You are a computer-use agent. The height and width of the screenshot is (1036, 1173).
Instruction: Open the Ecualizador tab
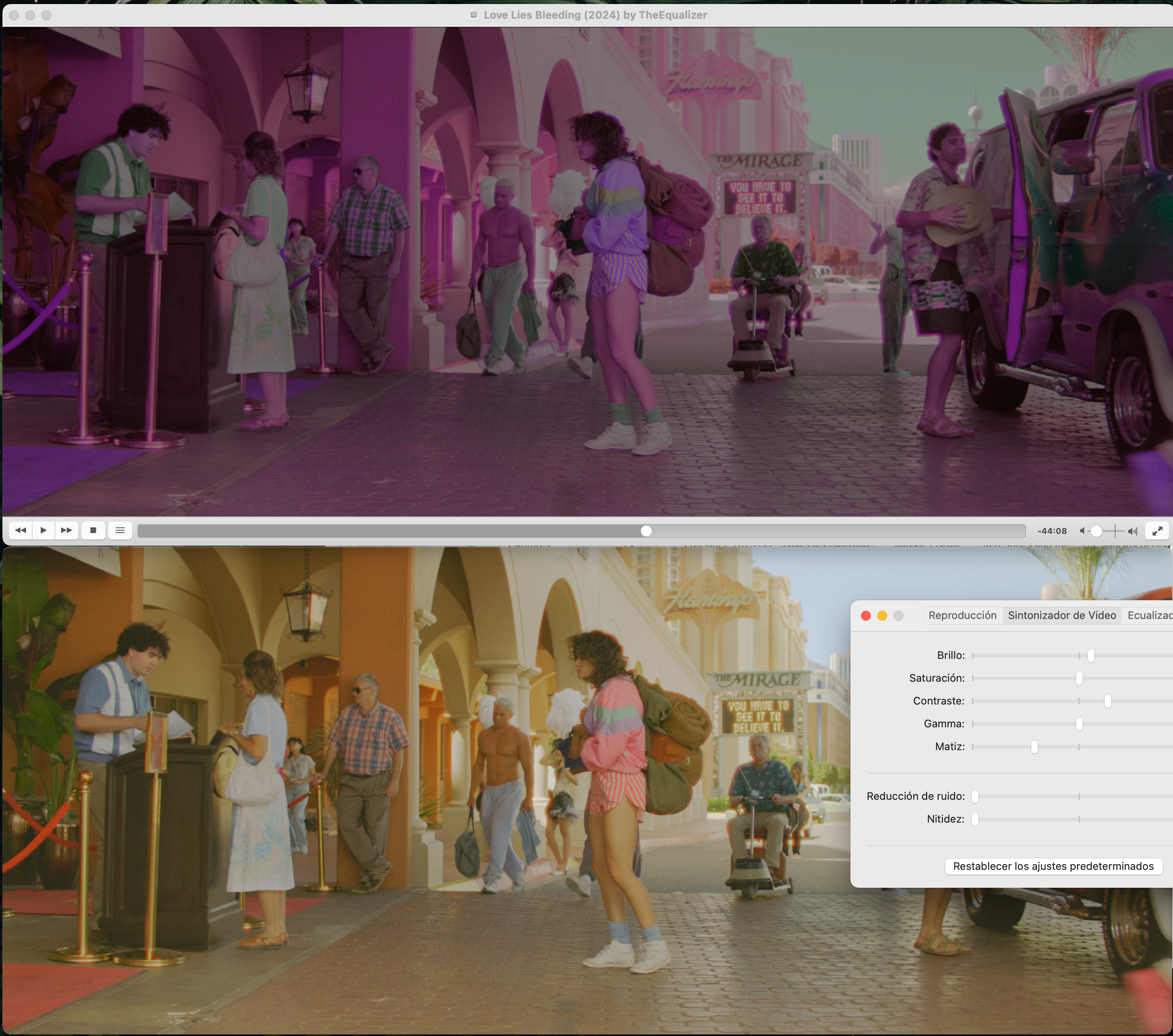[x=1149, y=615]
